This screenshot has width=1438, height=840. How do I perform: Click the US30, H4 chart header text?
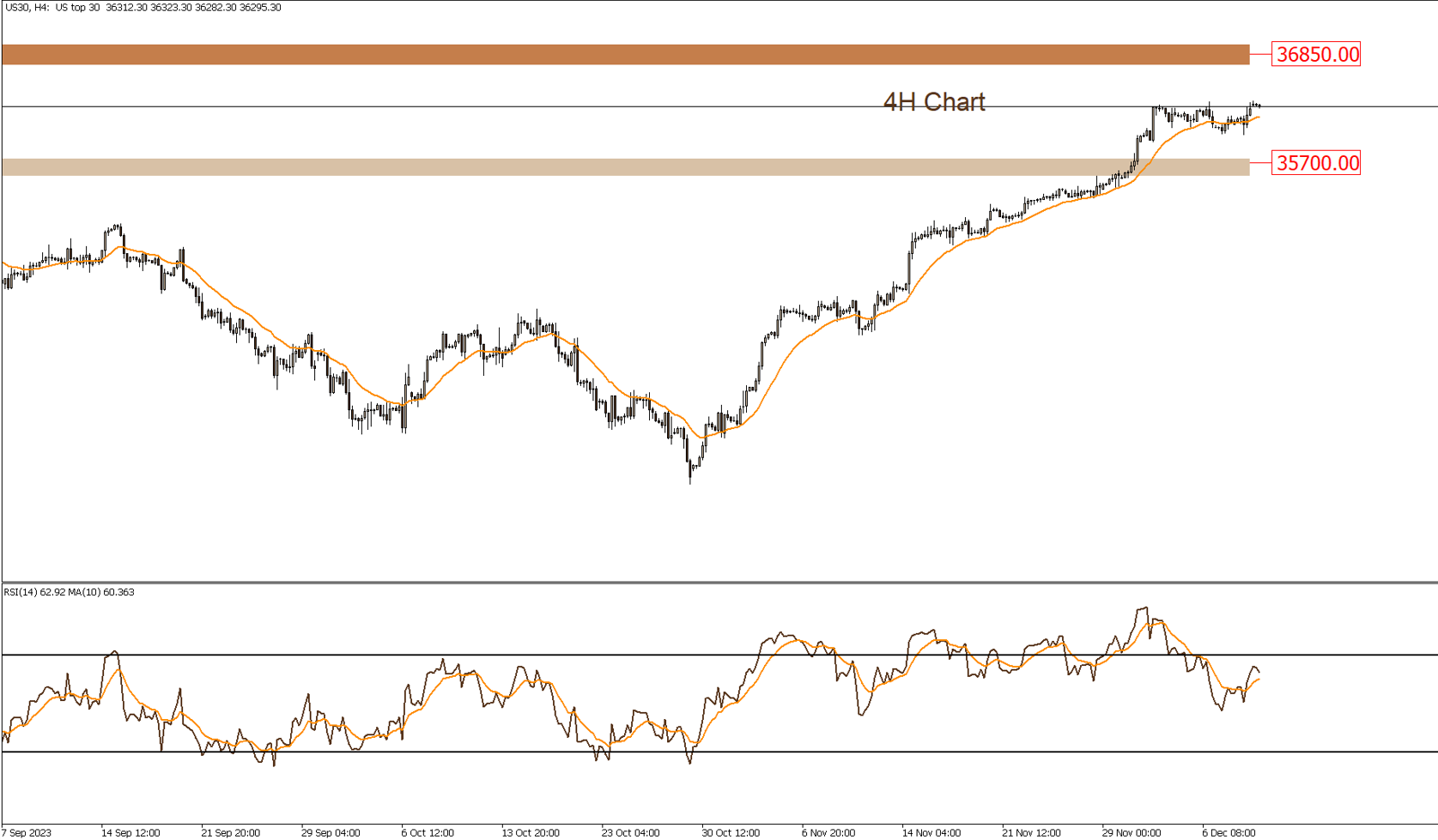pos(143,8)
